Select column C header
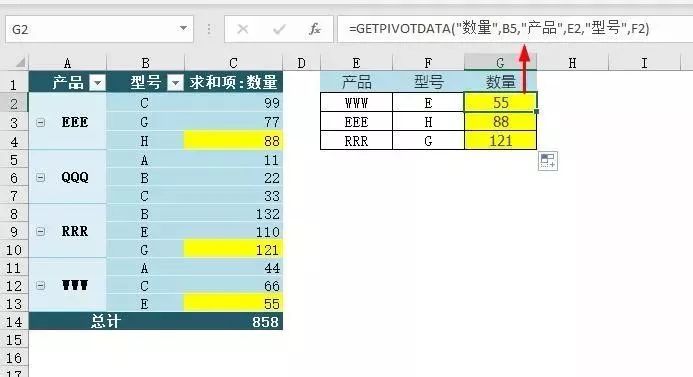The height and width of the screenshot is (377, 693). coord(233,63)
